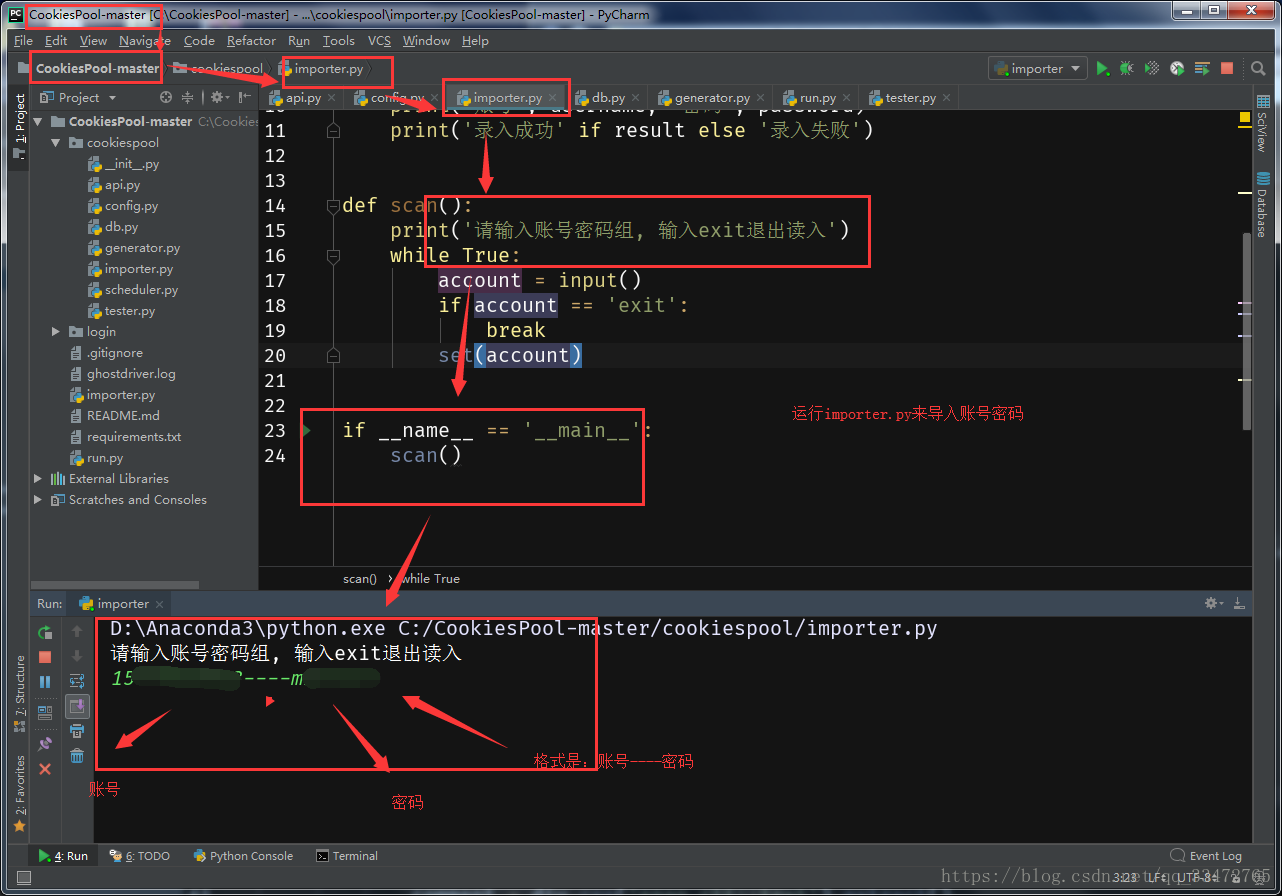Collapse all in the Project panel toolbar
This screenshot has width=1282, height=896.
pos(189,97)
